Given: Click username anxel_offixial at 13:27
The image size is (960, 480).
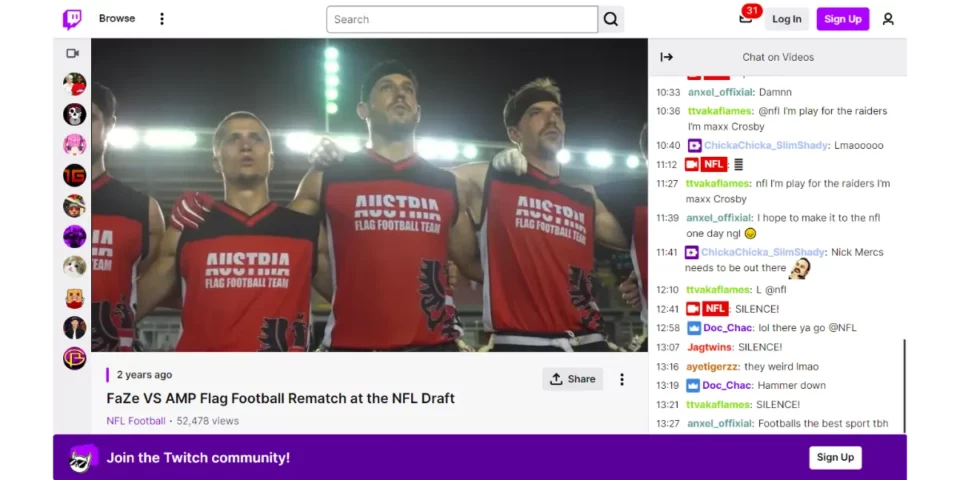Looking at the screenshot, I should click(719, 424).
